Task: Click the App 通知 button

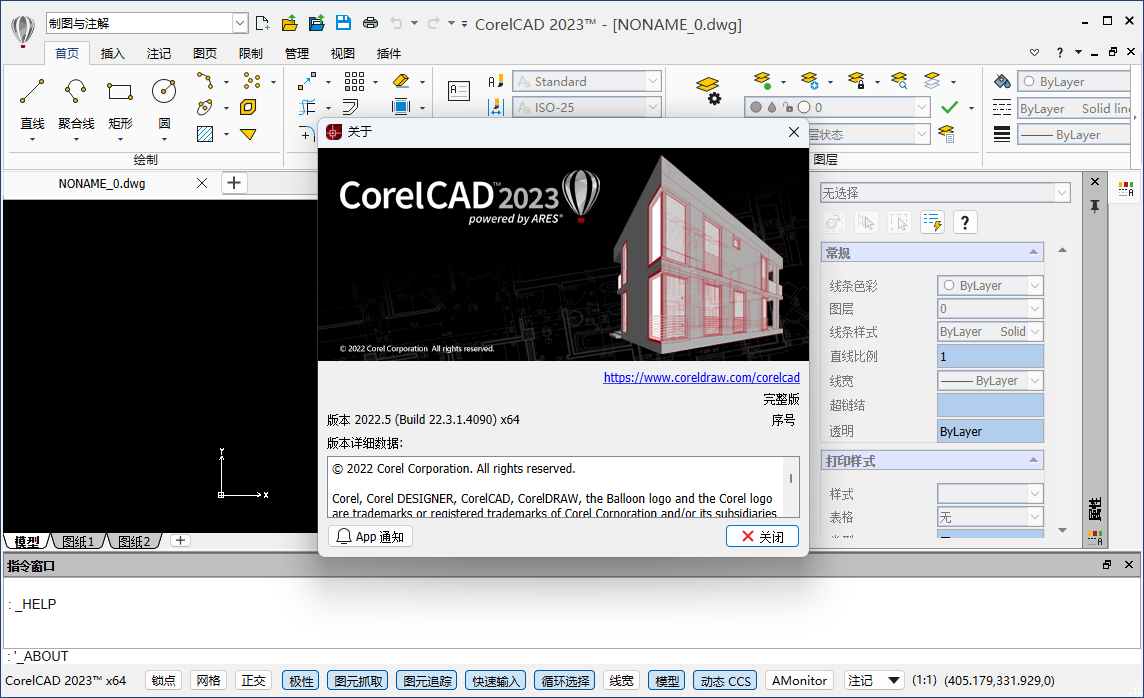Action: point(371,536)
